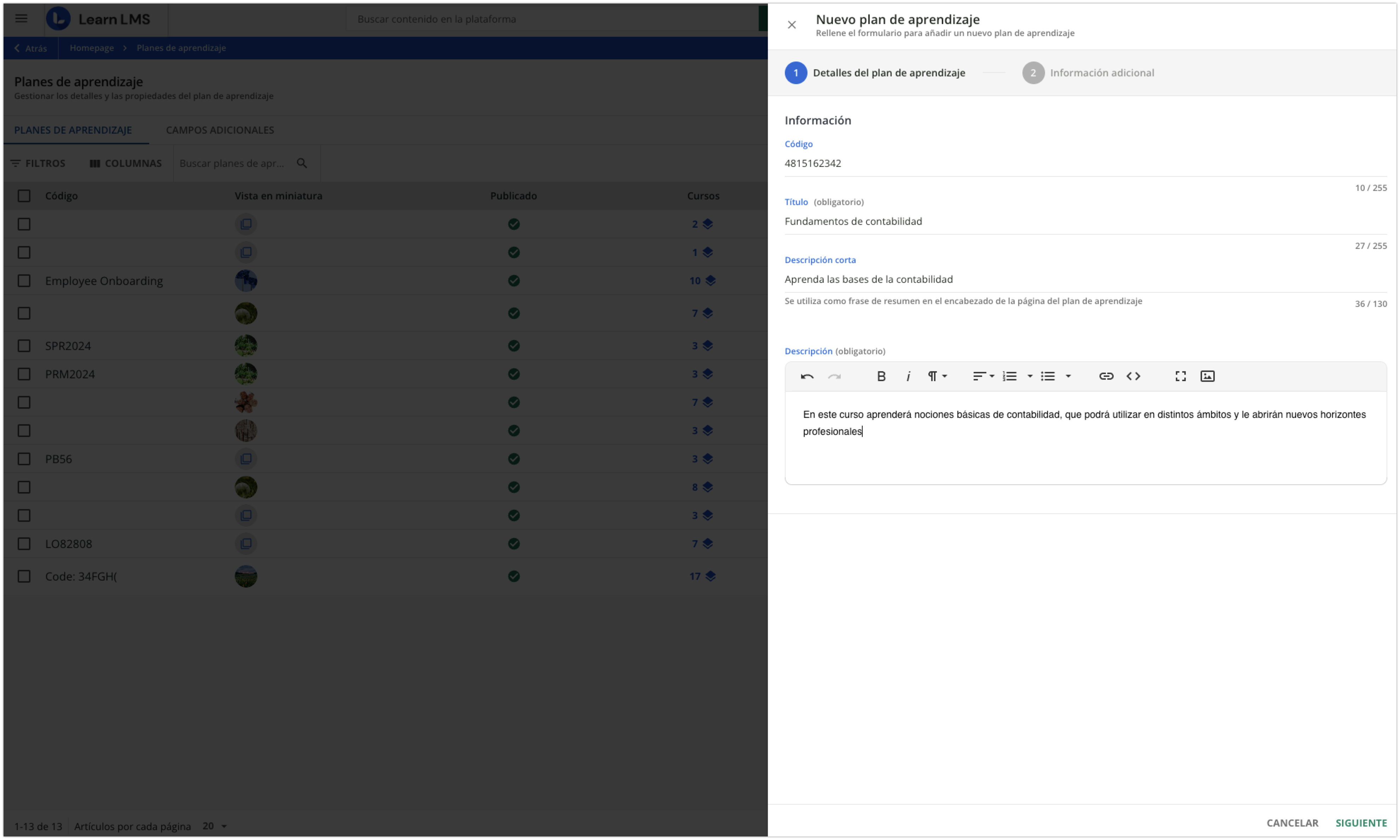The height and width of the screenshot is (840, 1400).
Task: Click the Descripción corta input field
Action: point(1085,280)
